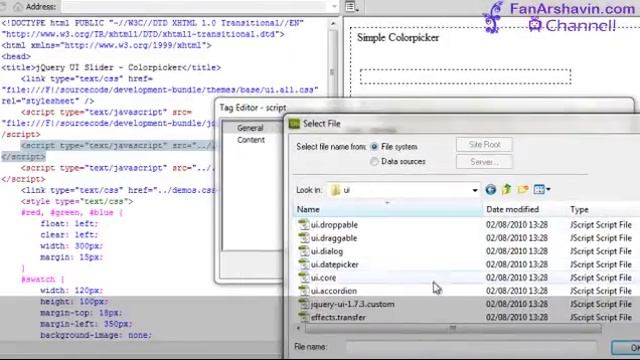Select the ui.dialog file
640x360 pixels.
click(x=327, y=251)
